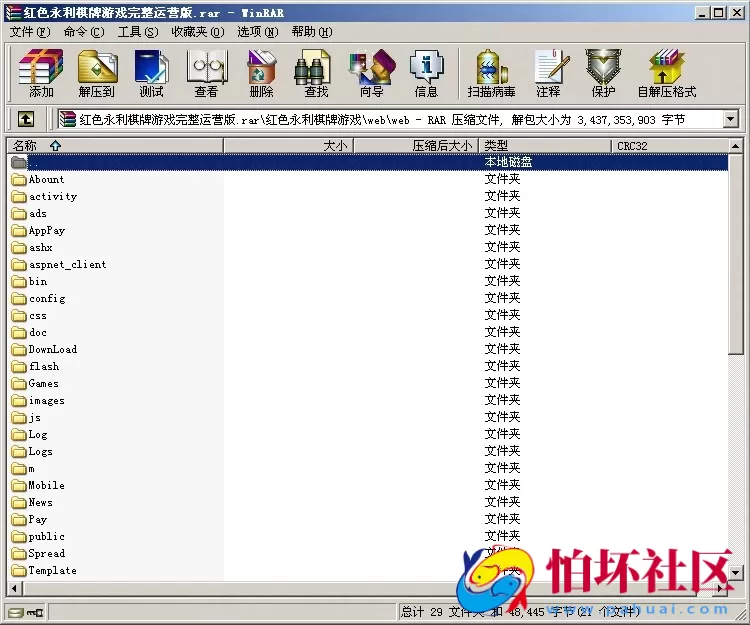Select the js folder

point(26,417)
